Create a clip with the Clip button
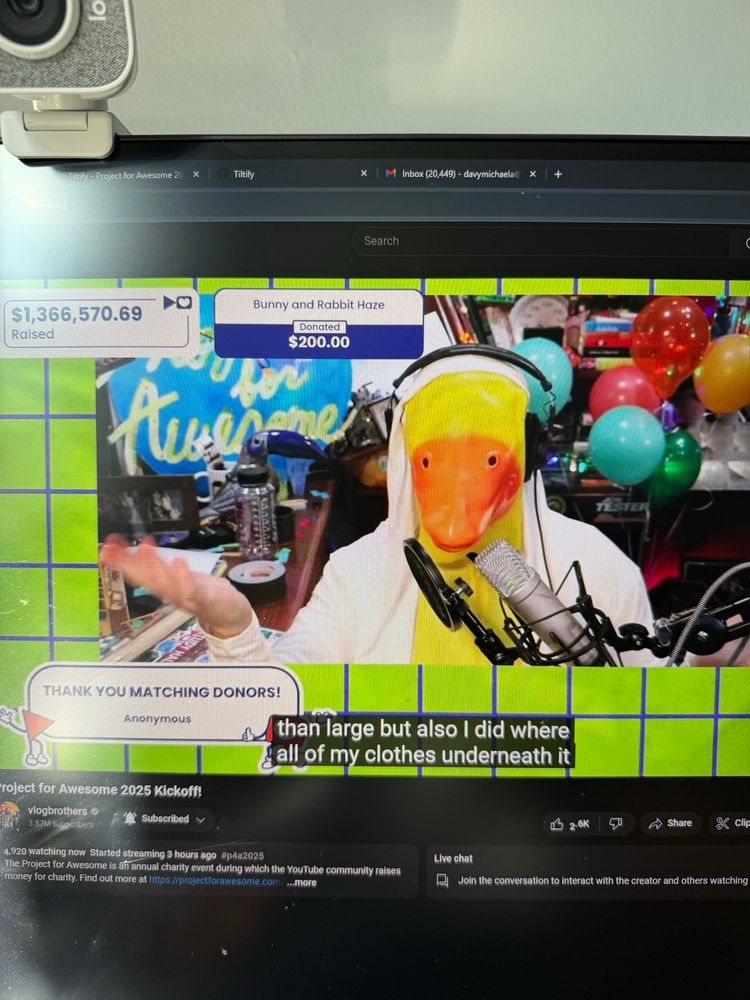The height and width of the screenshot is (1000, 750). click(x=732, y=823)
